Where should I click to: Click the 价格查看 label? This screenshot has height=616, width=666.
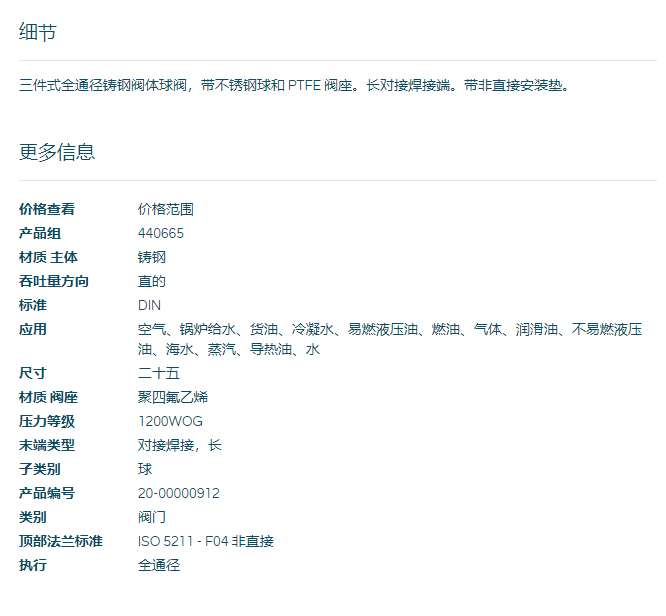[x=47, y=209]
